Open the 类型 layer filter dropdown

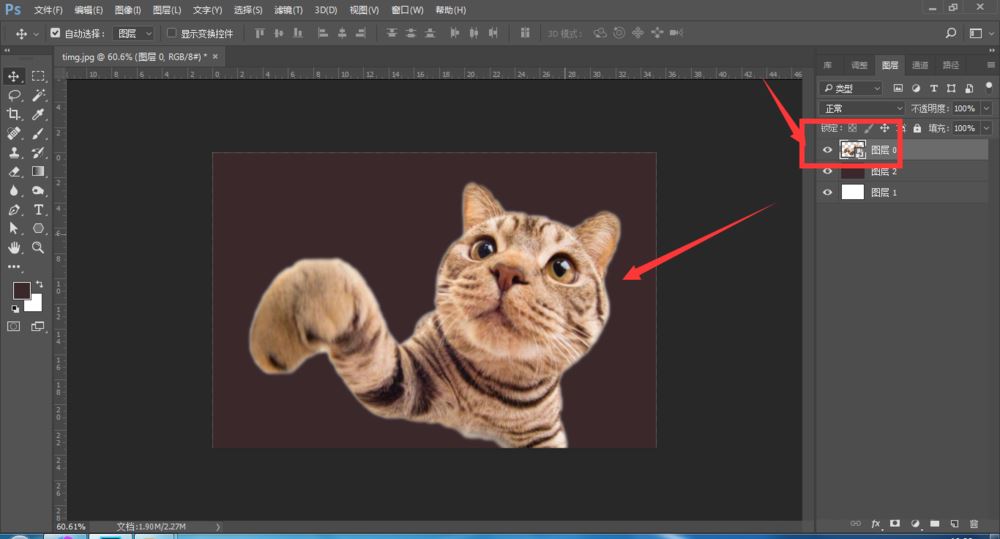pyautogui.click(x=851, y=88)
